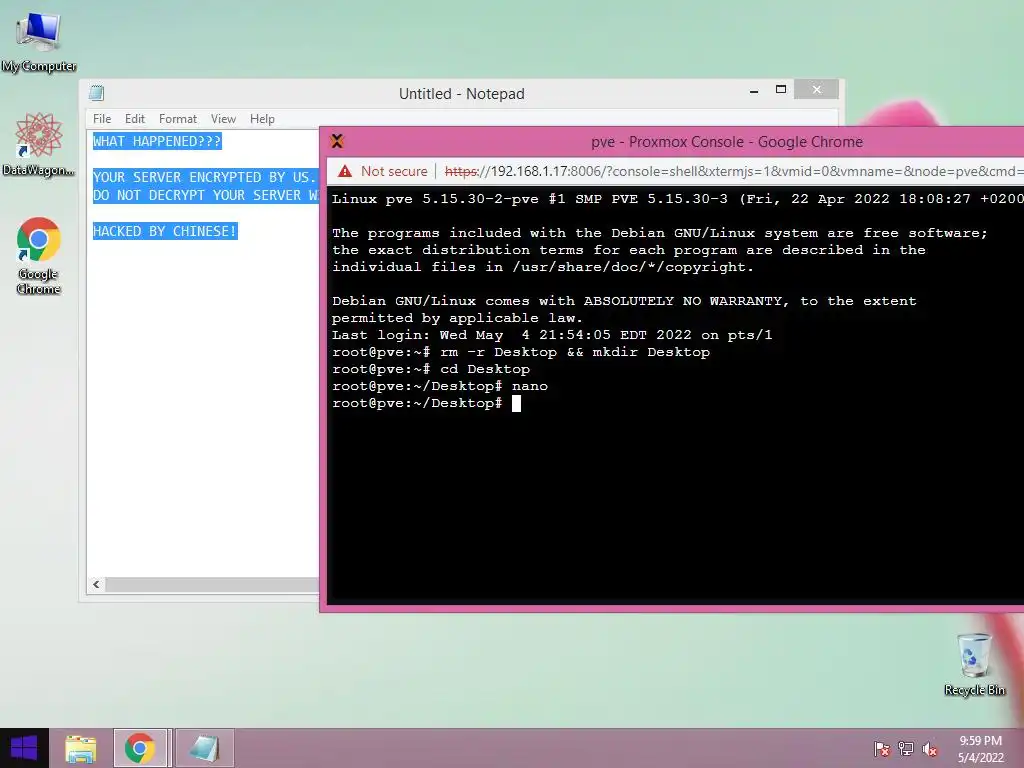This screenshot has height=768, width=1024.
Task: Click the Proxmox console URL address bar
Action: click(x=733, y=171)
